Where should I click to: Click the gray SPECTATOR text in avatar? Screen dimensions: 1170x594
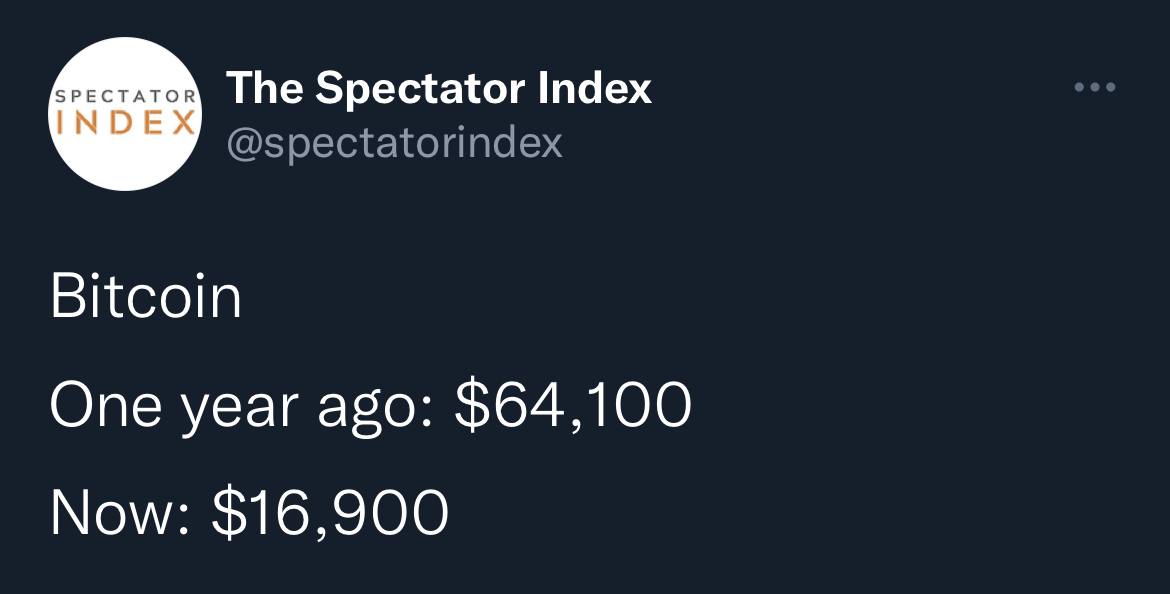click(x=125, y=97)
